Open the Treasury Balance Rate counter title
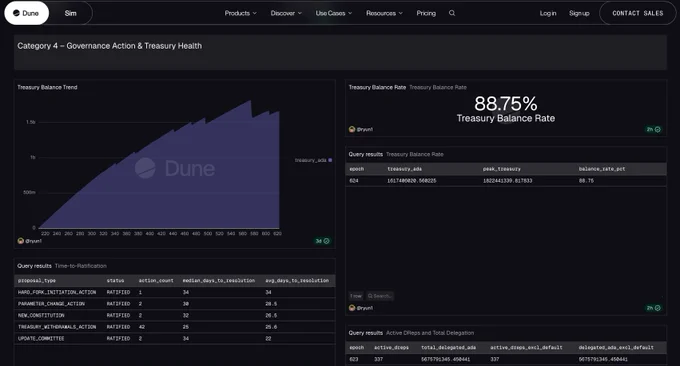Screen dimensions: 680x366 tap(377, 87)
